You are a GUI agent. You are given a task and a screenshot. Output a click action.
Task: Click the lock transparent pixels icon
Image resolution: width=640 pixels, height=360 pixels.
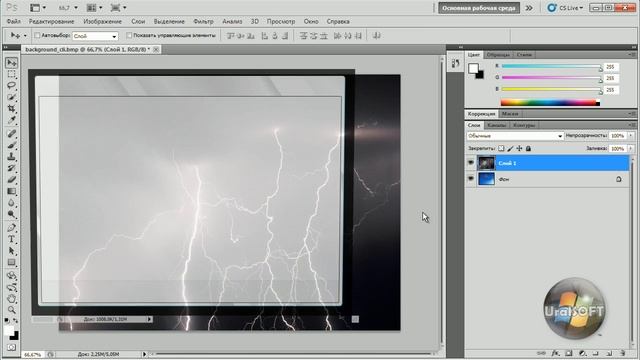[501, 149]
